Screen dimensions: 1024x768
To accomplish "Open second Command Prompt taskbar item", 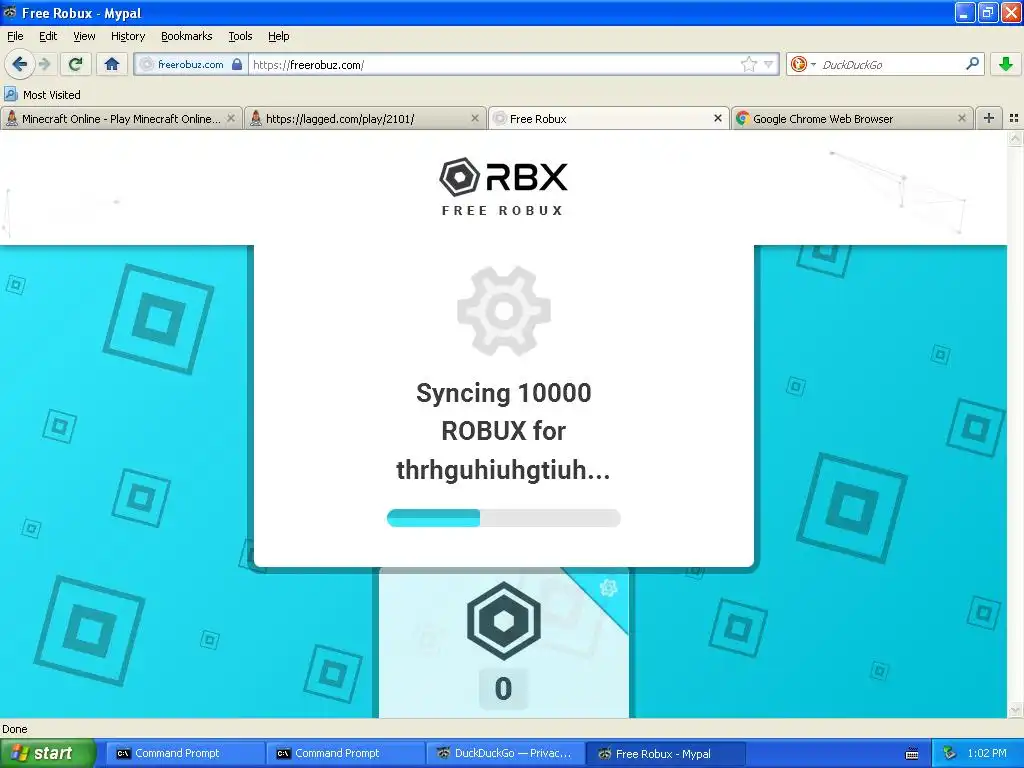I will [x=343, y=753].
